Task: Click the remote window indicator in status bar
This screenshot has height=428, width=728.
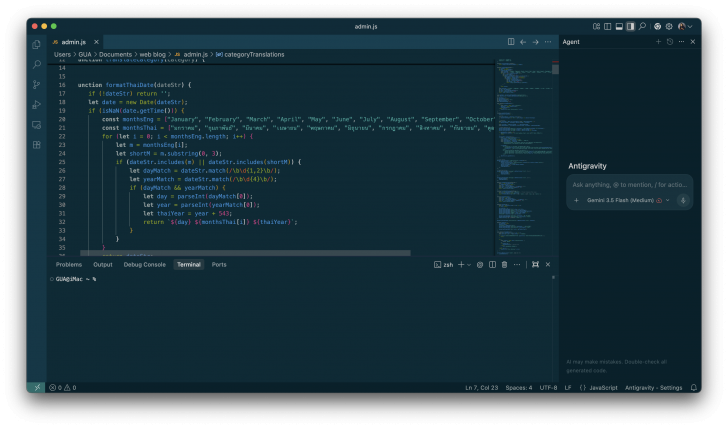Action: pos(37,388)
